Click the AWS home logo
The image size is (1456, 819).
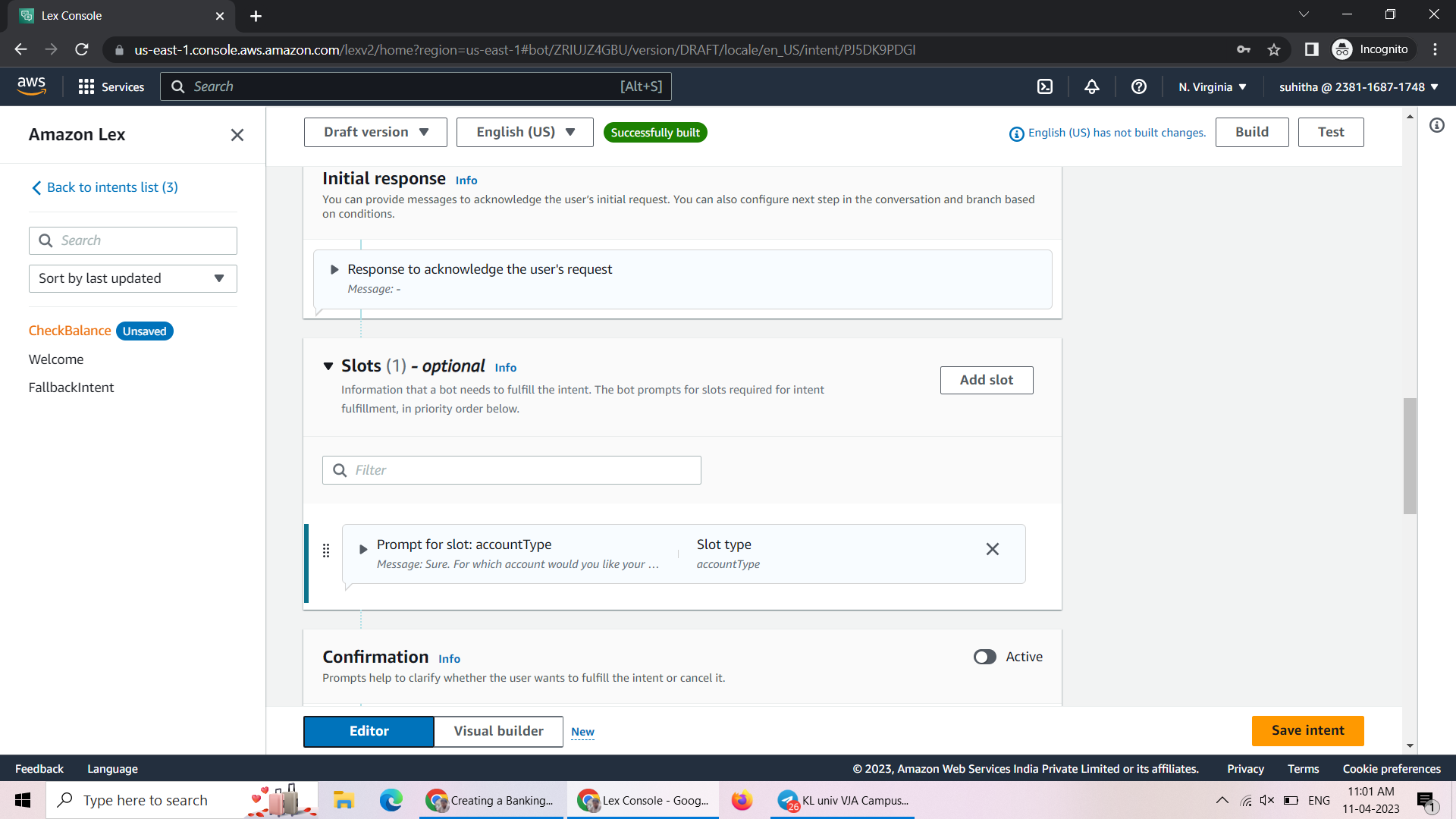point(32,86)
